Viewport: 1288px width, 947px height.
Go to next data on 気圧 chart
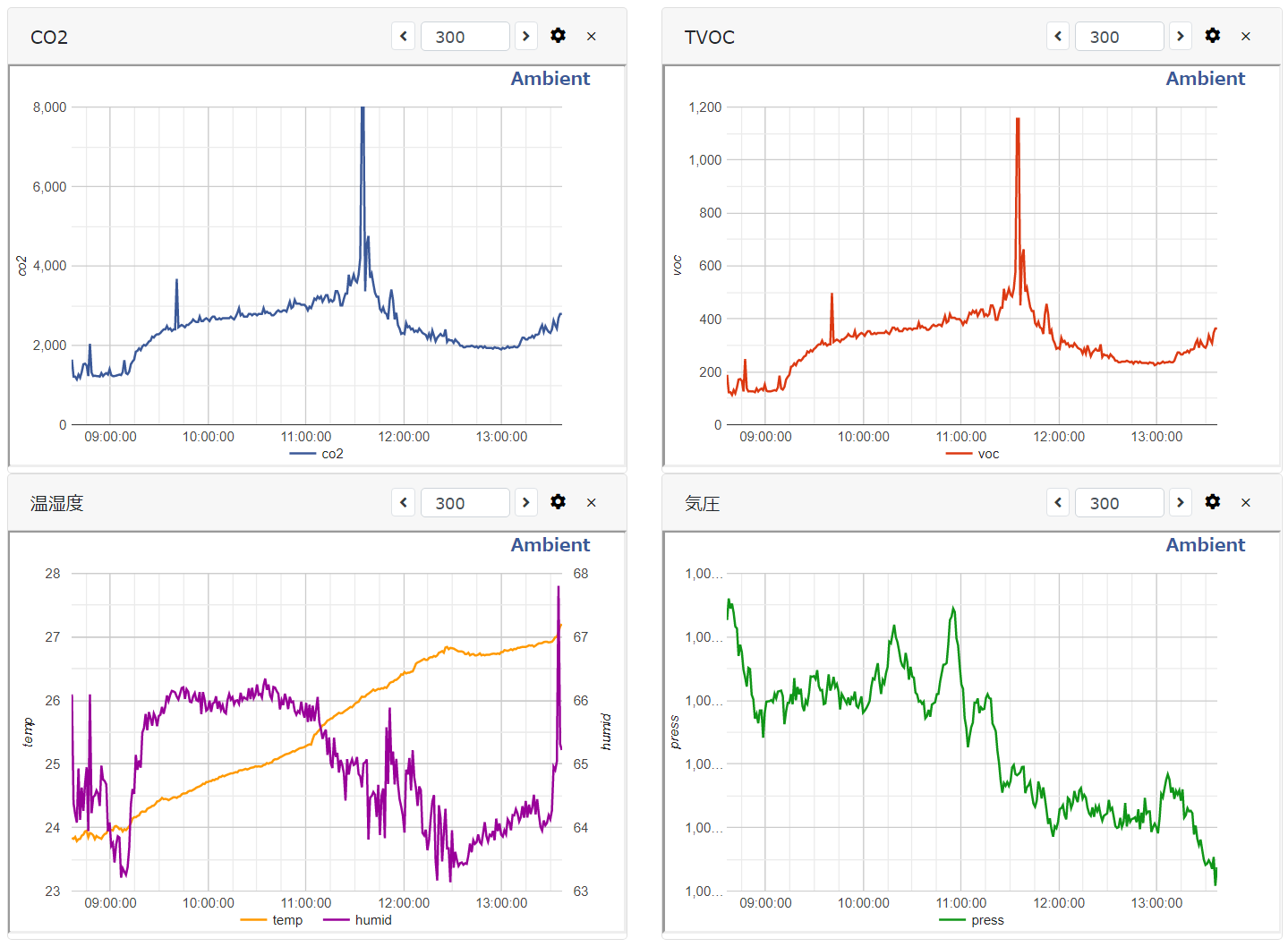pyautogui.click(x=1181, y=502)
